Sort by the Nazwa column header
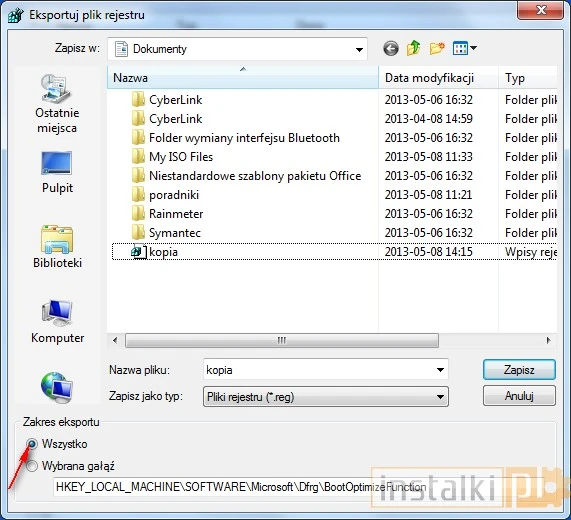Image resolution: width=571 pixels, height=520 pixels. [x=243, y=78]
